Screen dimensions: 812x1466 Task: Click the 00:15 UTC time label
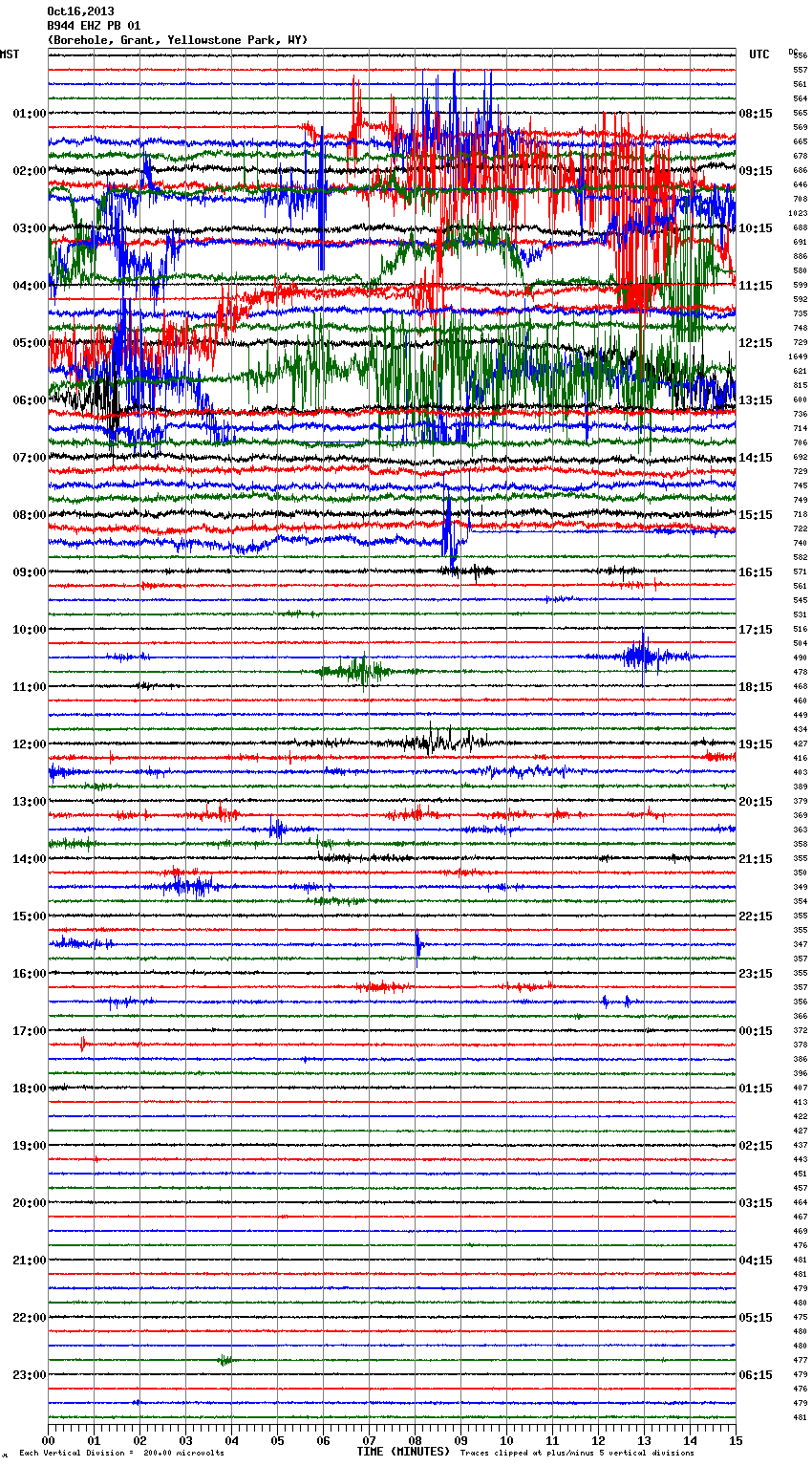pyautogui.click(x=756, y=1031)
